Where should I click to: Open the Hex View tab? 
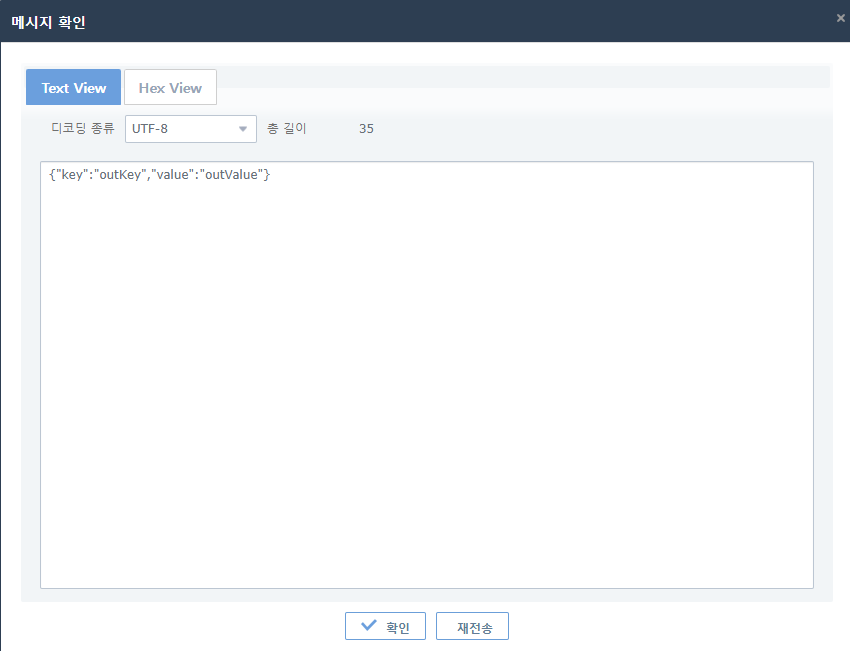170,88
